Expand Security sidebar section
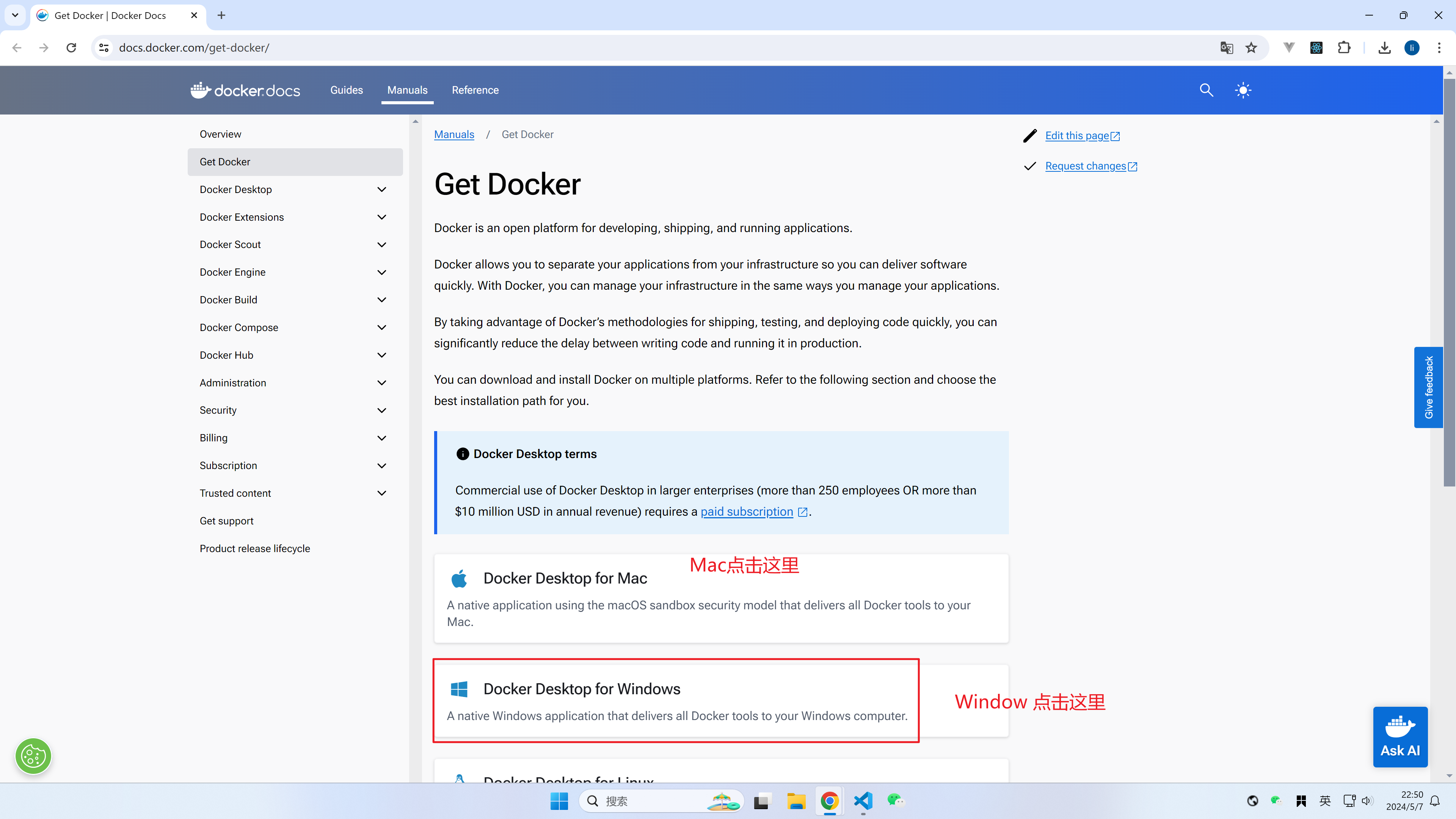Image resolution: width=1456 pixels, height=819 pixels. [382, 411]
